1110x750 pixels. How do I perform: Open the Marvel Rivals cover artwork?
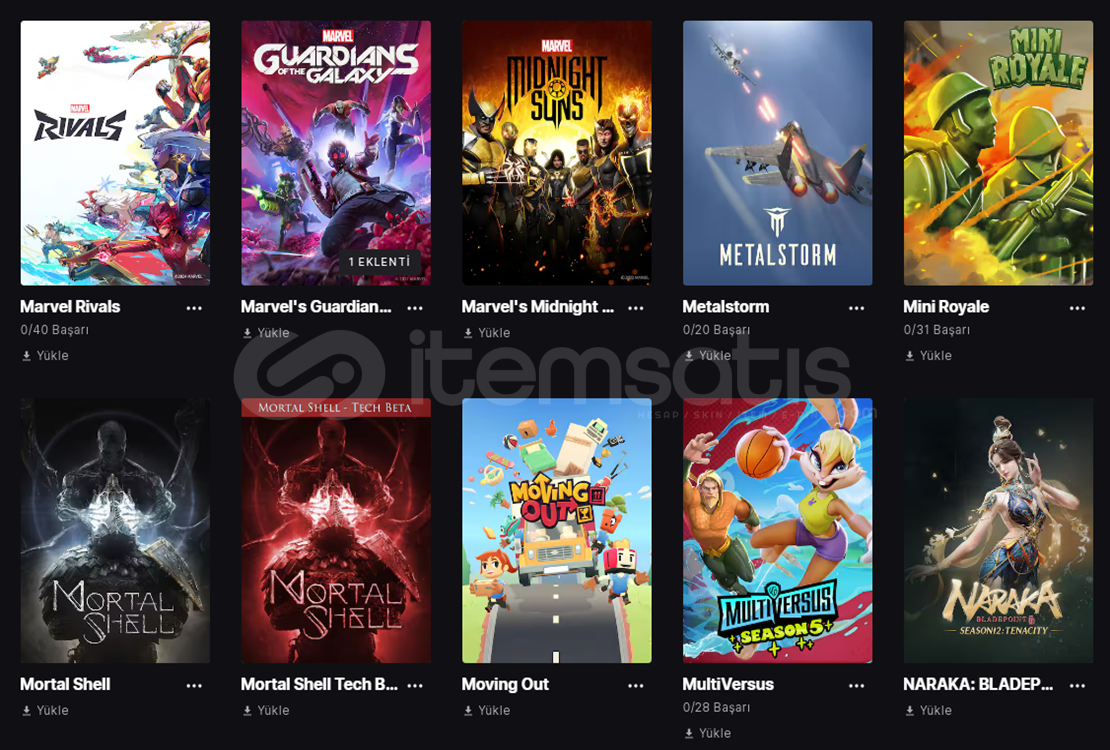[x=115, y=153]
